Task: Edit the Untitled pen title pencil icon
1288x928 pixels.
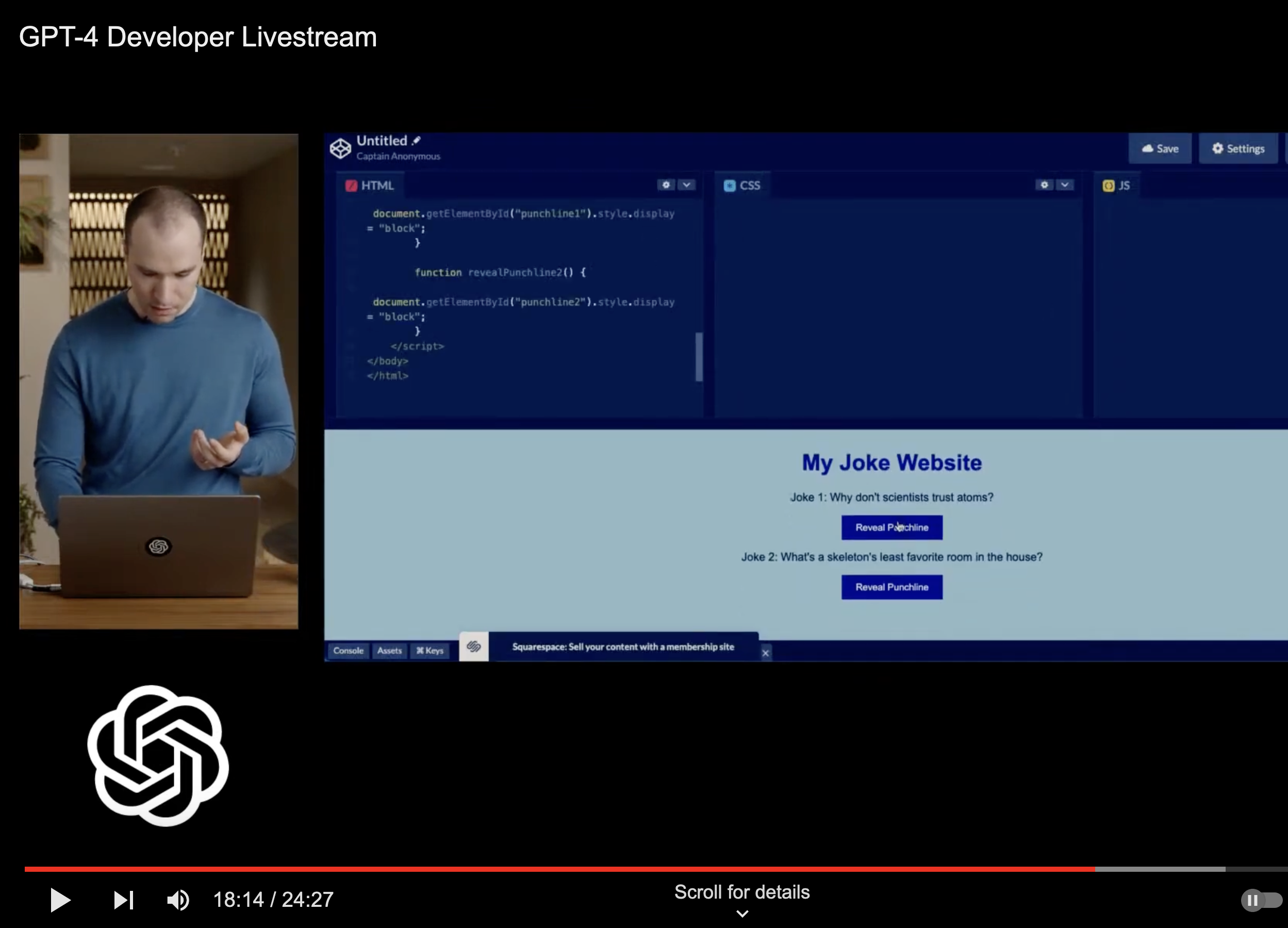Action: (x=416, y=140)
